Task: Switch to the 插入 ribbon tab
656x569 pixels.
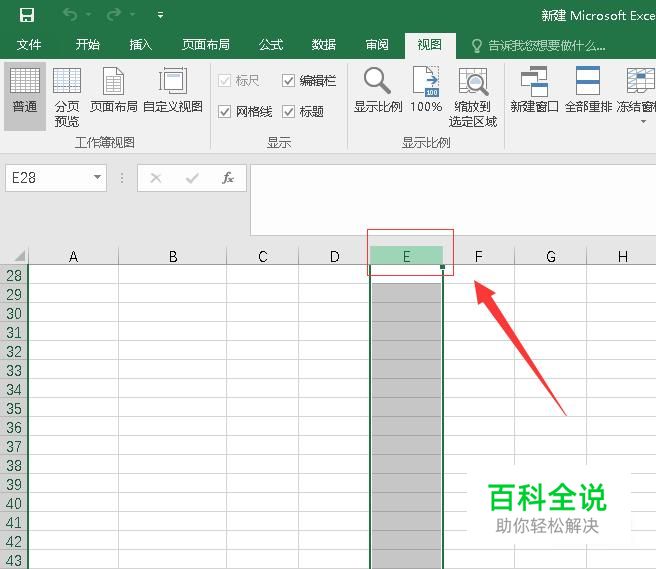Action: (141, 45)
